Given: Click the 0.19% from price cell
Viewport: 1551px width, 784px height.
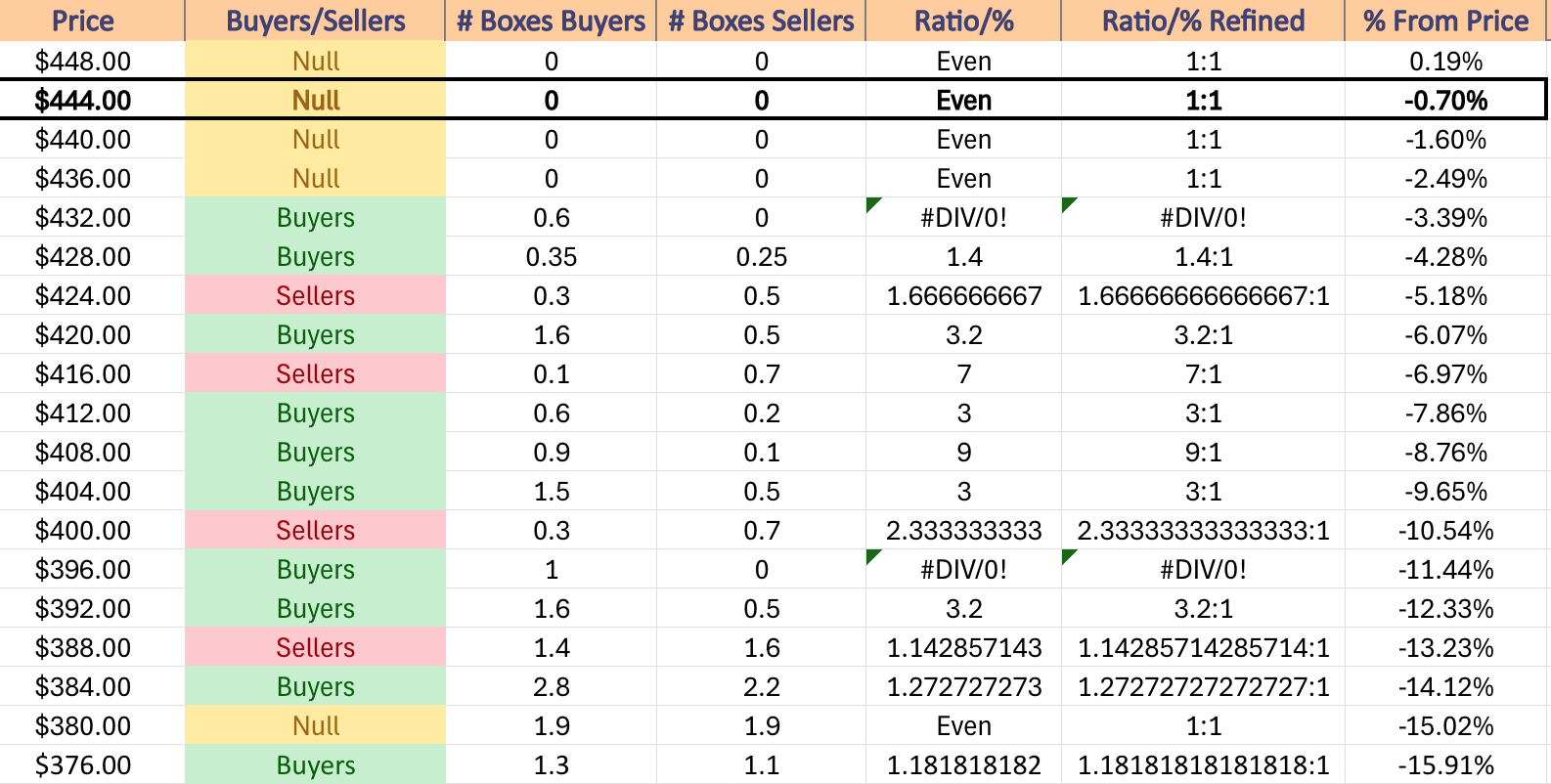Looking at the screenshot, I should tap(1445, 61).
